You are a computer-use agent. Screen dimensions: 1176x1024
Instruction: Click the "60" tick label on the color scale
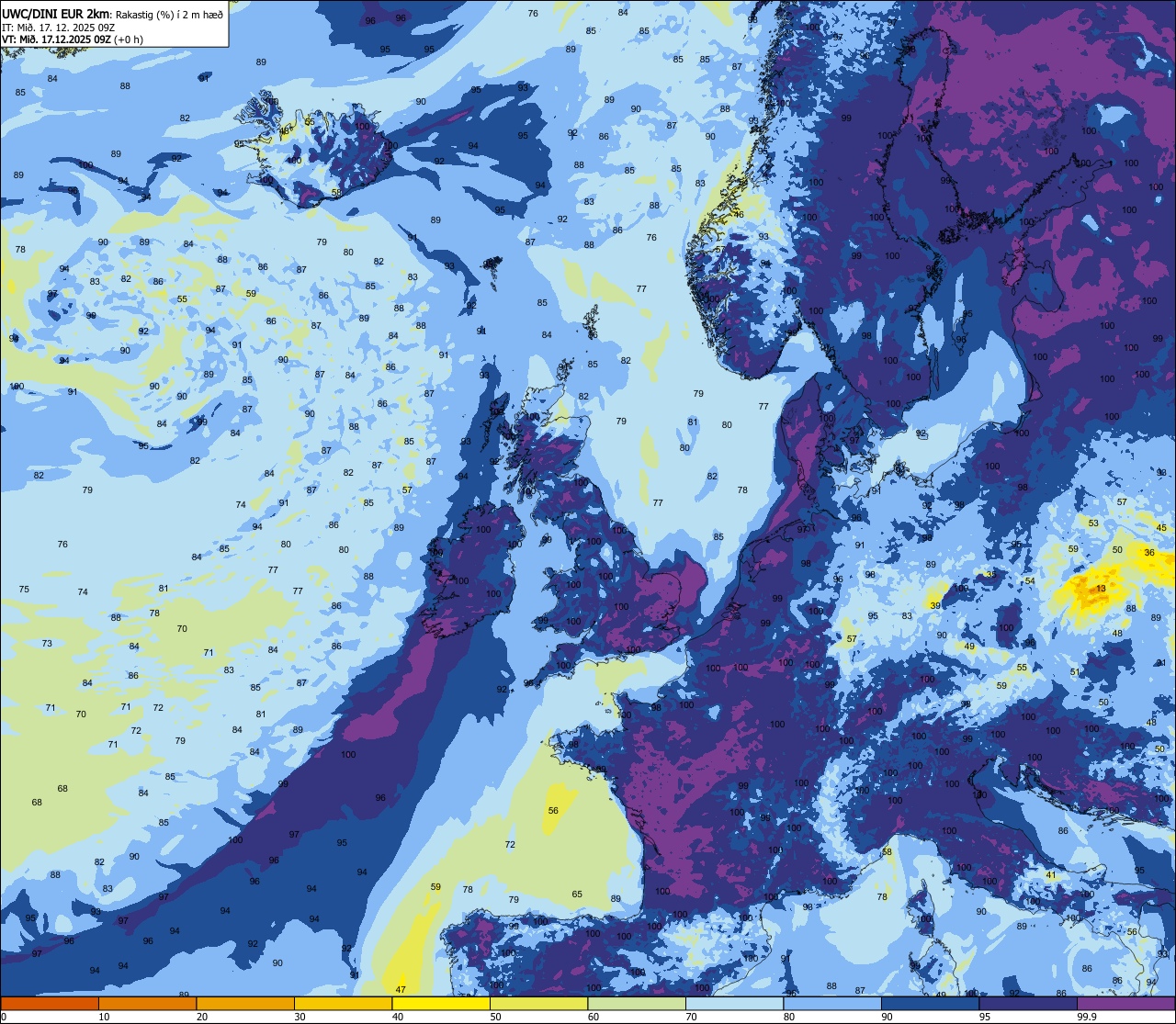tap(594, 1017)
